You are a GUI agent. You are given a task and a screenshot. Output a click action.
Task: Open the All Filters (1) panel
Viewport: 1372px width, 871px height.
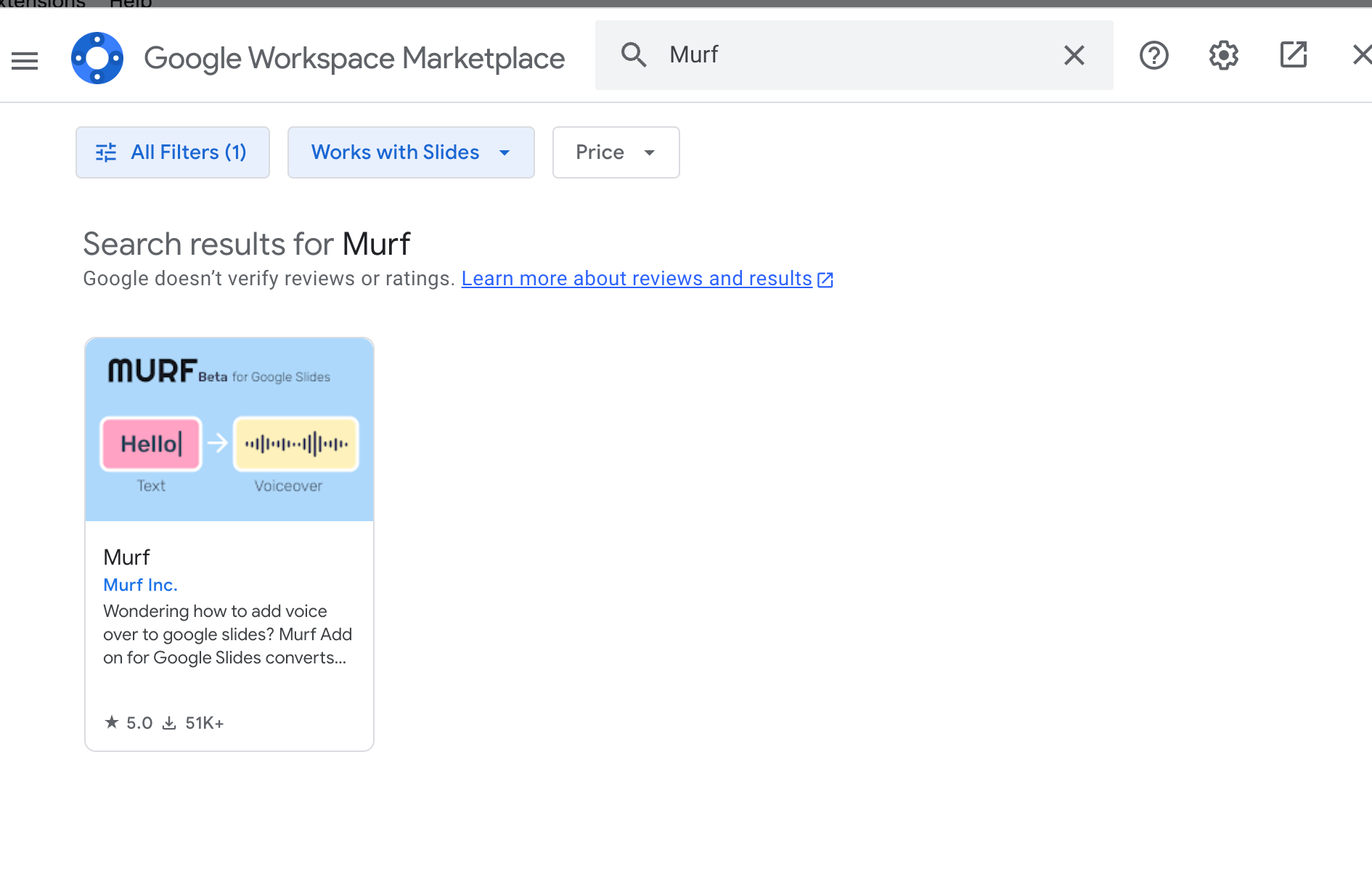173,152
